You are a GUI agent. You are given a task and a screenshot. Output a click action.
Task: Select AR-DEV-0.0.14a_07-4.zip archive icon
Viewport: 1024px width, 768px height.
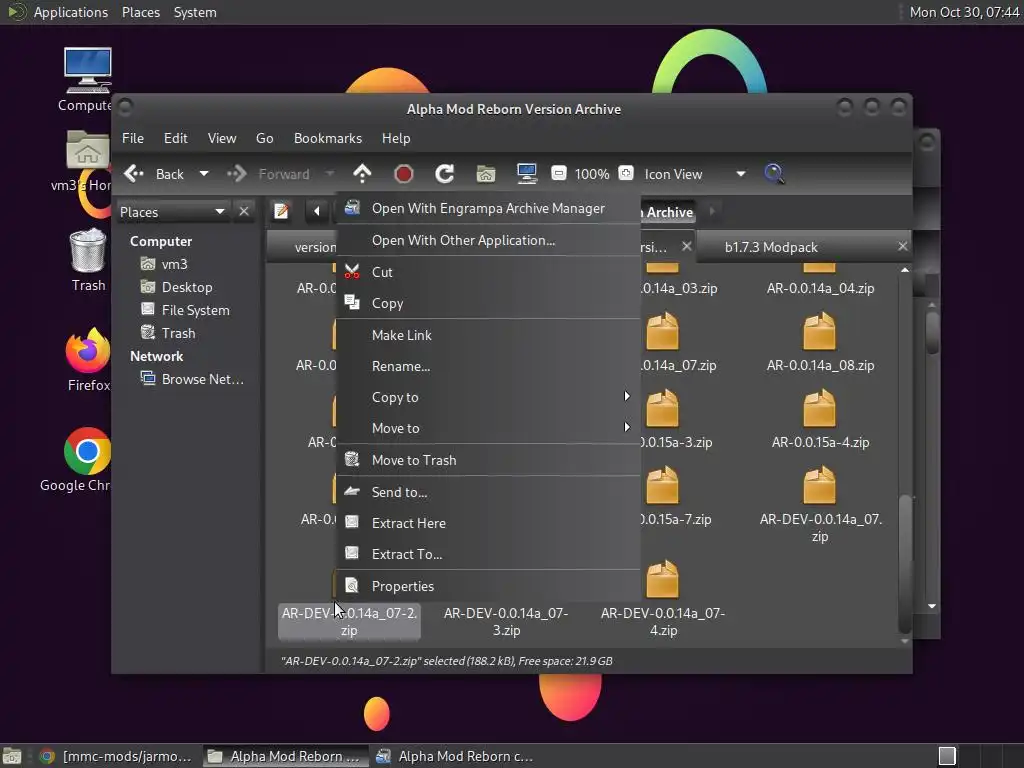[x=662, y=579]
